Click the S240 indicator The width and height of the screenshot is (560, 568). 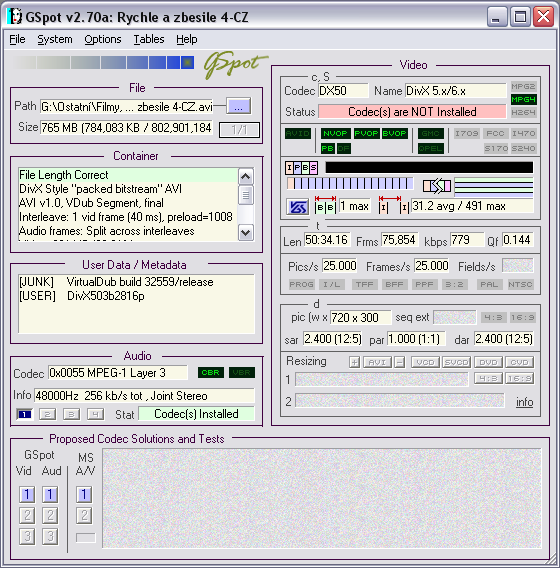[x=523, y=148]
